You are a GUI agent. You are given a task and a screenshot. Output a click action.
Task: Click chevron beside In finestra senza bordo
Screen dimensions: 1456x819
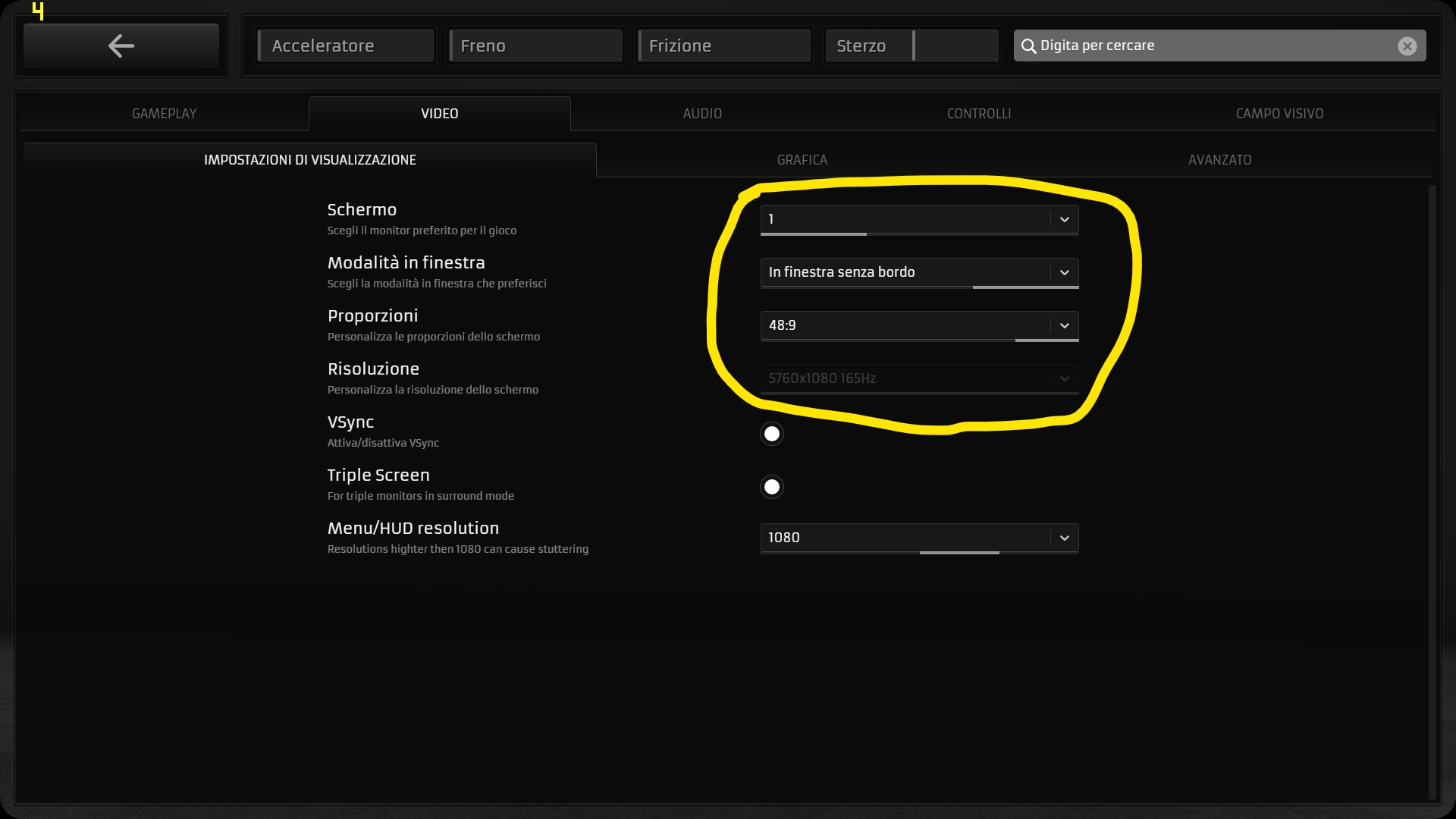[1064, 272]
